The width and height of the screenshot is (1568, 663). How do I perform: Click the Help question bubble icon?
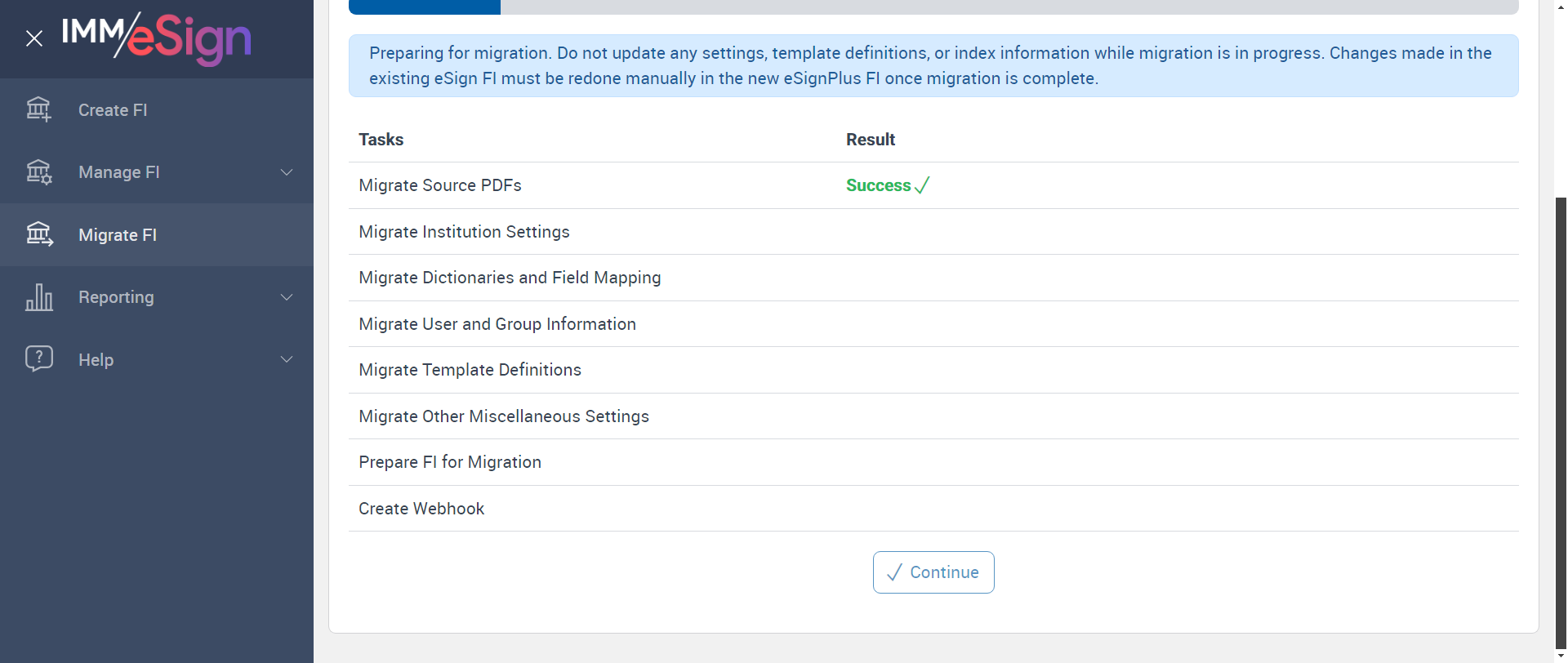pyautogui.click(x=38, y=358)
